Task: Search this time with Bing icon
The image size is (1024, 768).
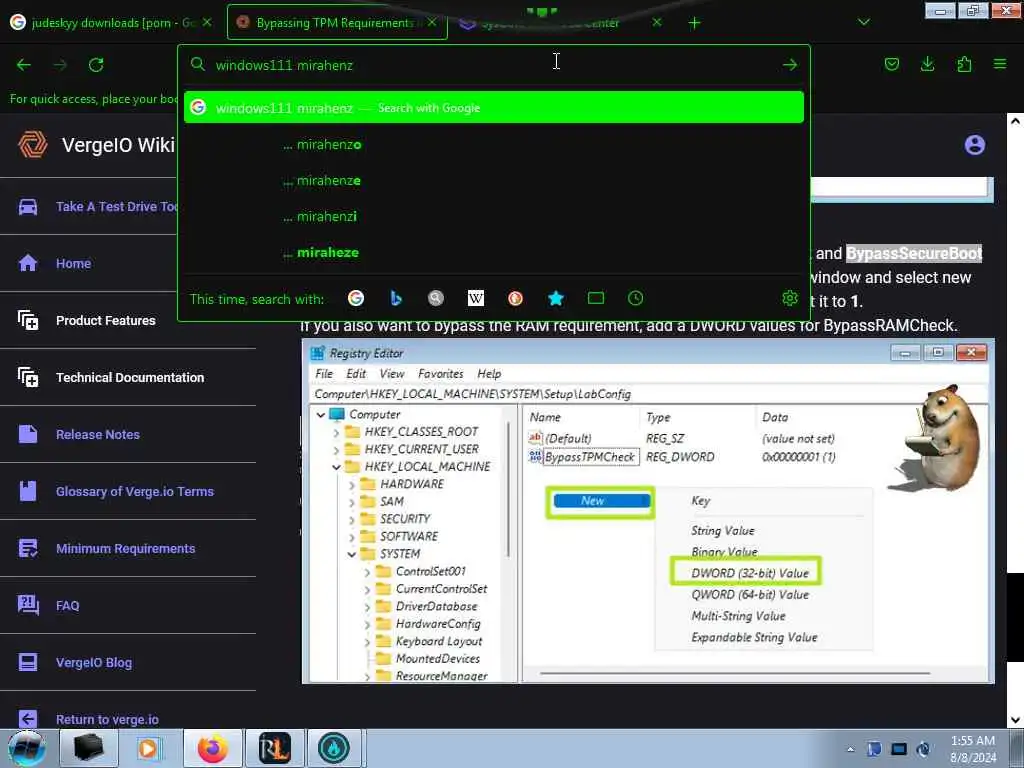Action: point(396,298)
